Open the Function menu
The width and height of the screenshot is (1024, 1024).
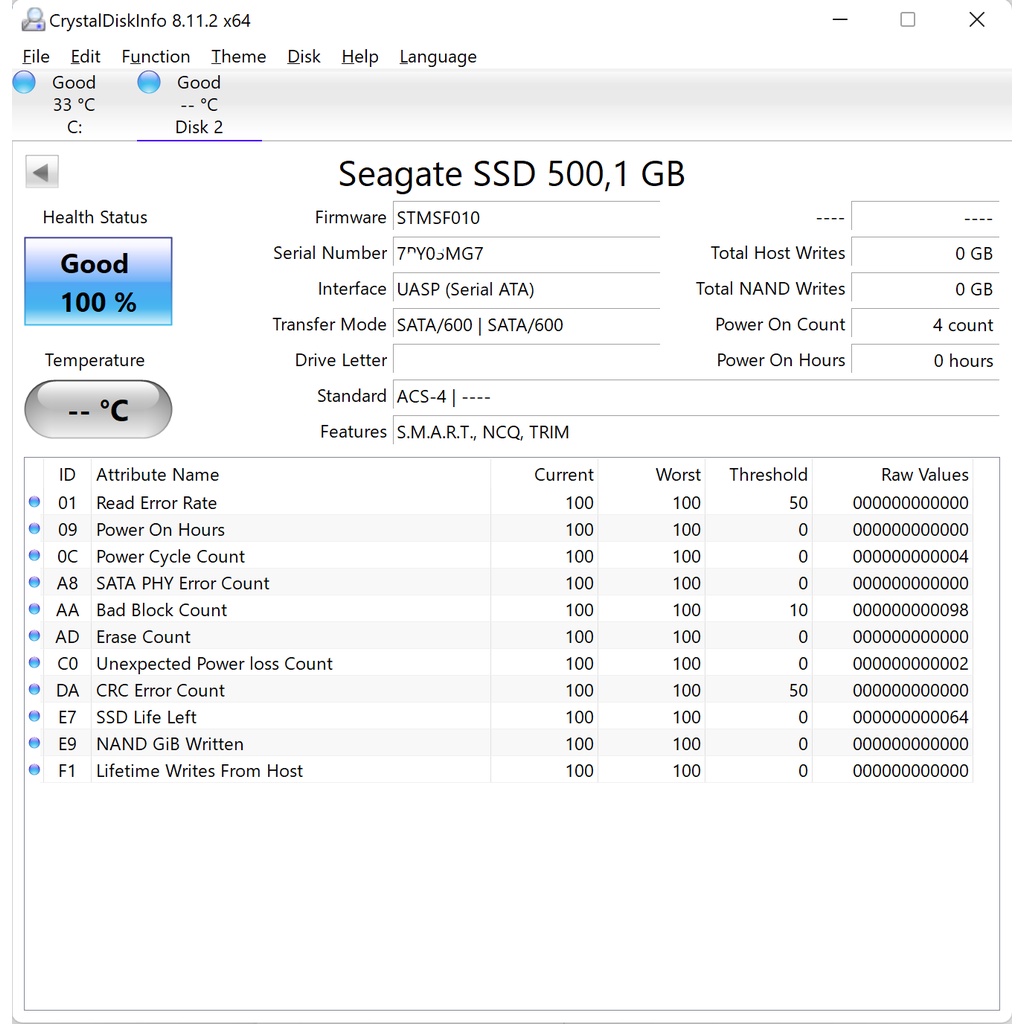(x=155, y=57)
